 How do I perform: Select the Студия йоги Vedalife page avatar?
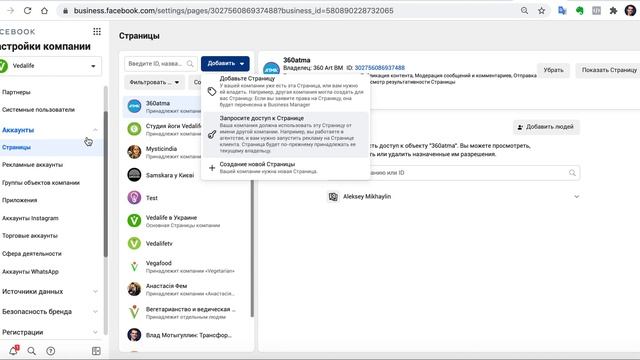click(134, 129)
